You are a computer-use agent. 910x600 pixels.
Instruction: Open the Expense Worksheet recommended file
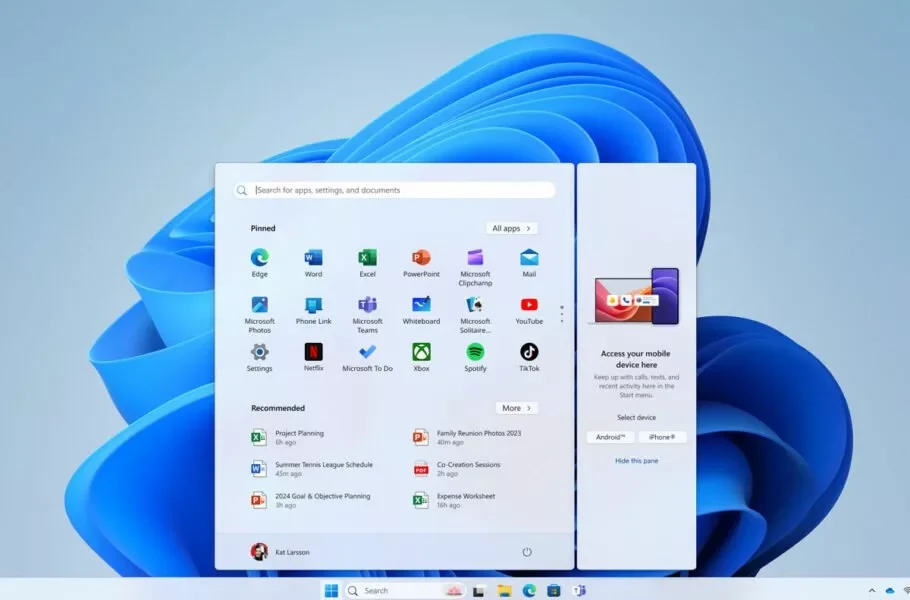click(465, 500)
